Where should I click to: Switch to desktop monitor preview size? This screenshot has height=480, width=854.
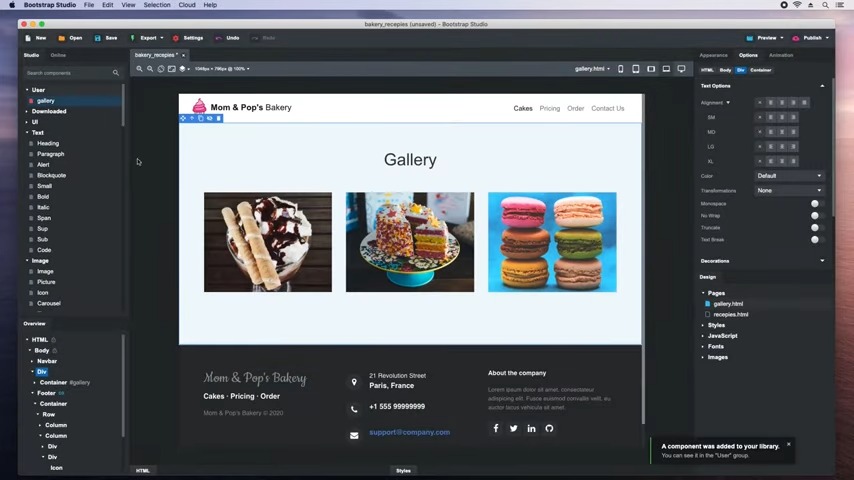coord(681,69)
